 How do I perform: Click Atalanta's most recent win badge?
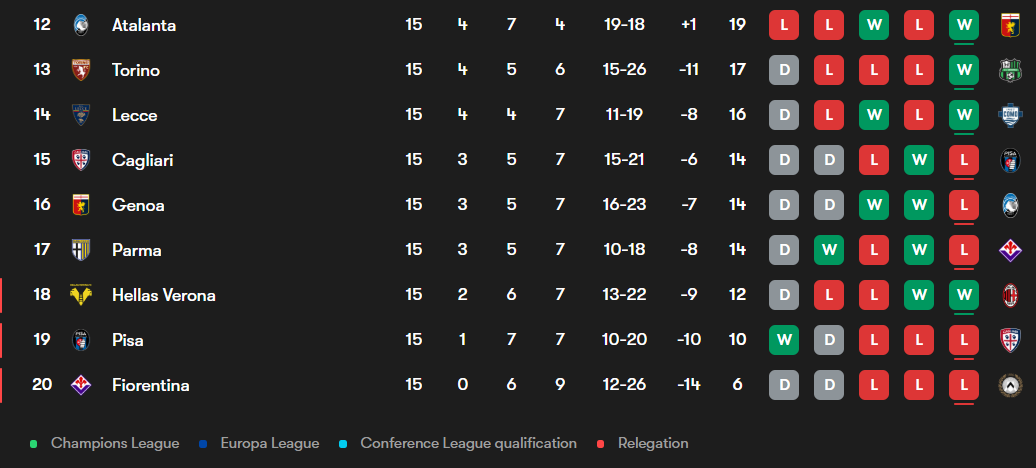pos(963,25)
